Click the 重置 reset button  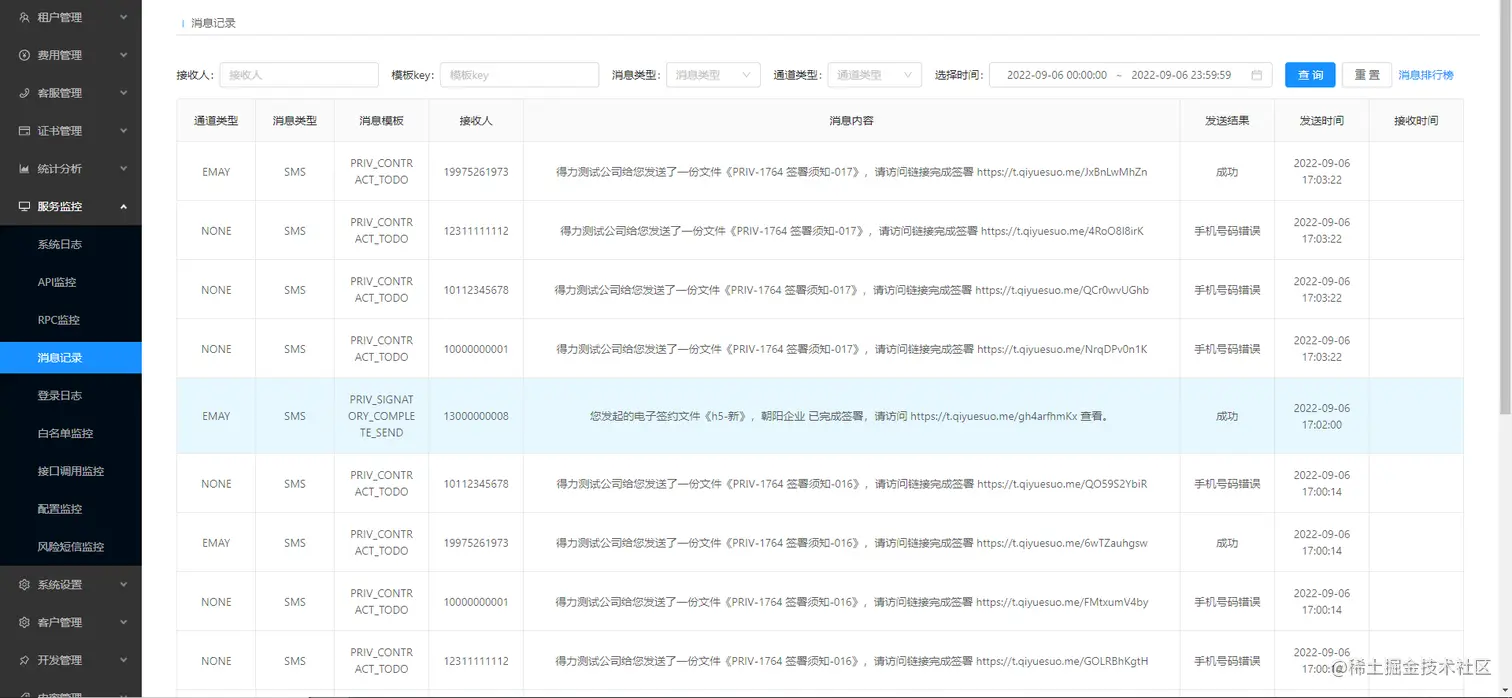click(1367, 75)
